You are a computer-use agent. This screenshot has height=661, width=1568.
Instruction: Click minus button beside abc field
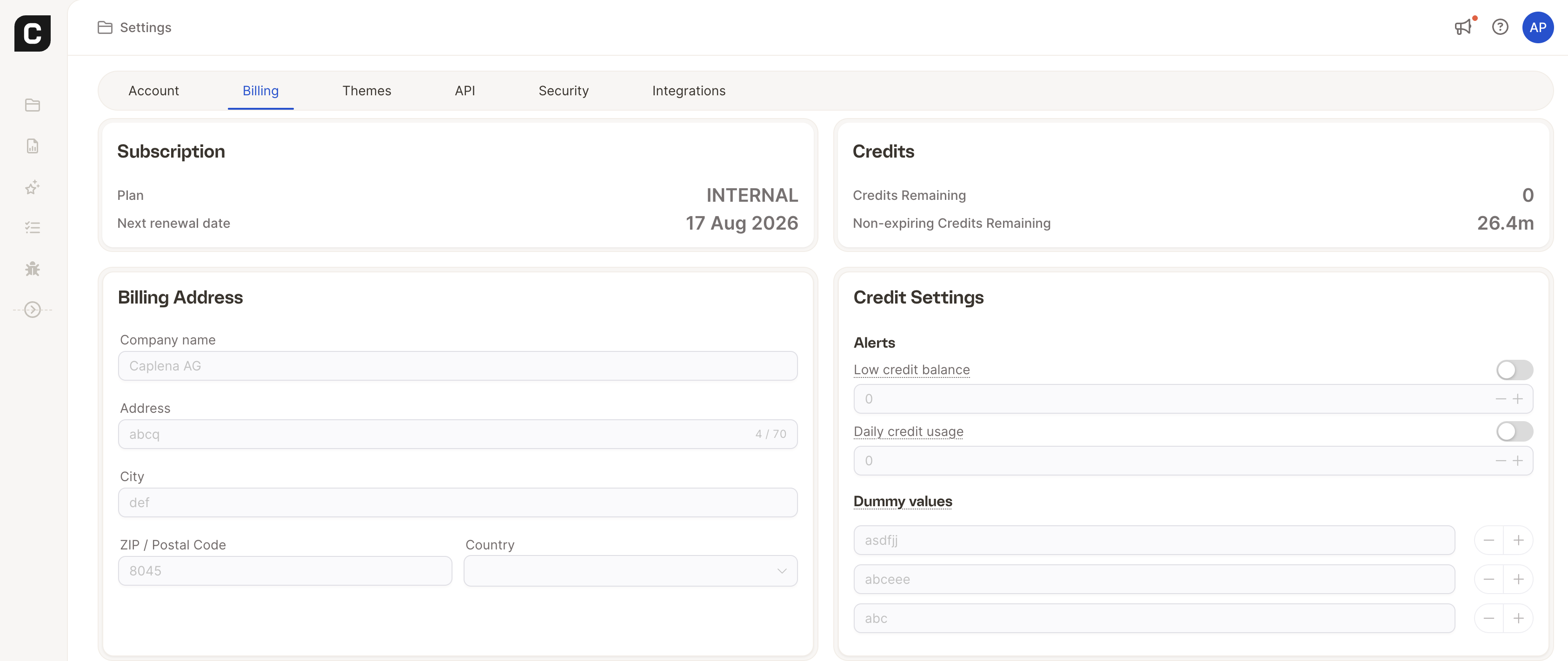click(1489, 618)
